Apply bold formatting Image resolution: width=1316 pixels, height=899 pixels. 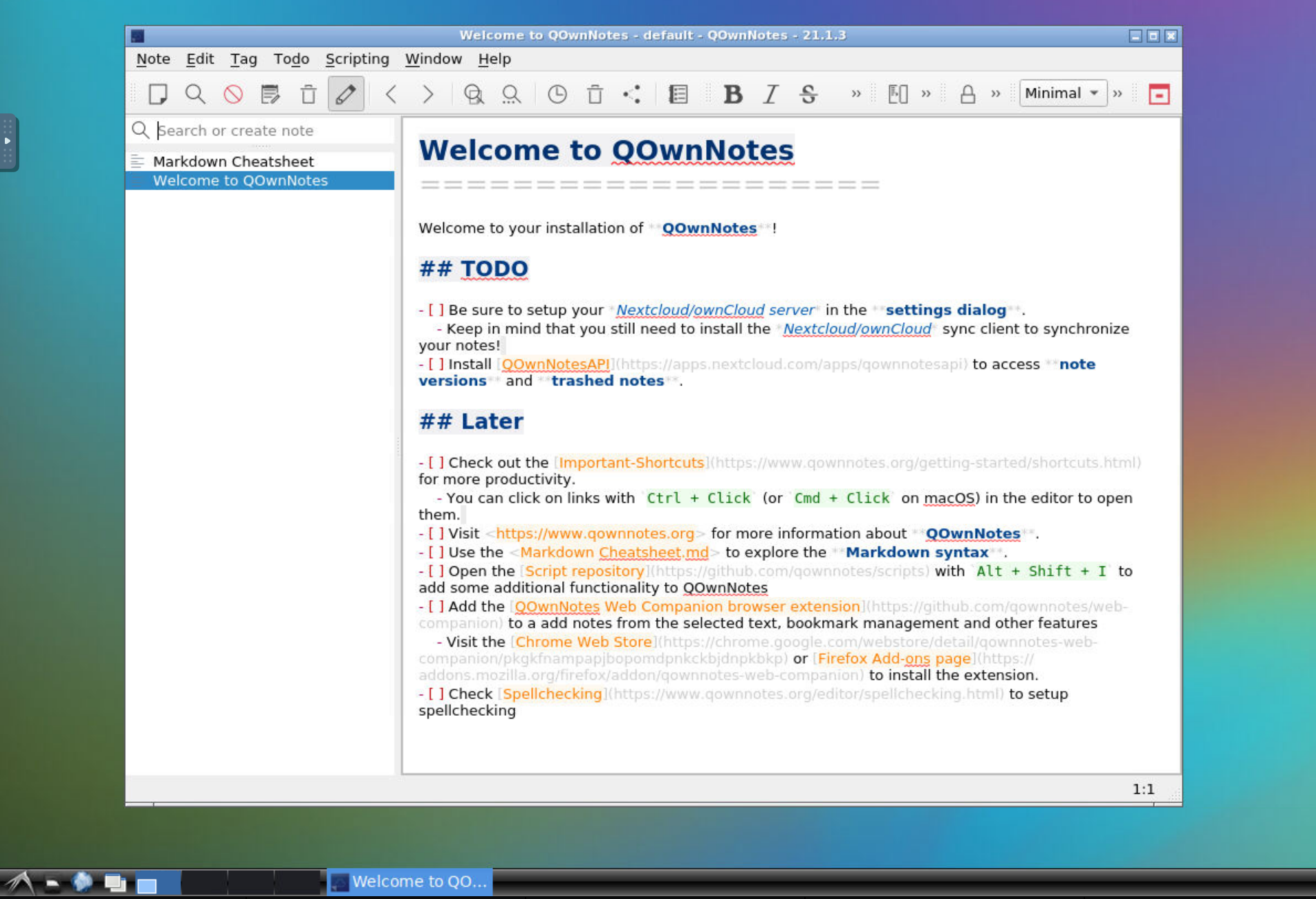[x=733, y=95]
